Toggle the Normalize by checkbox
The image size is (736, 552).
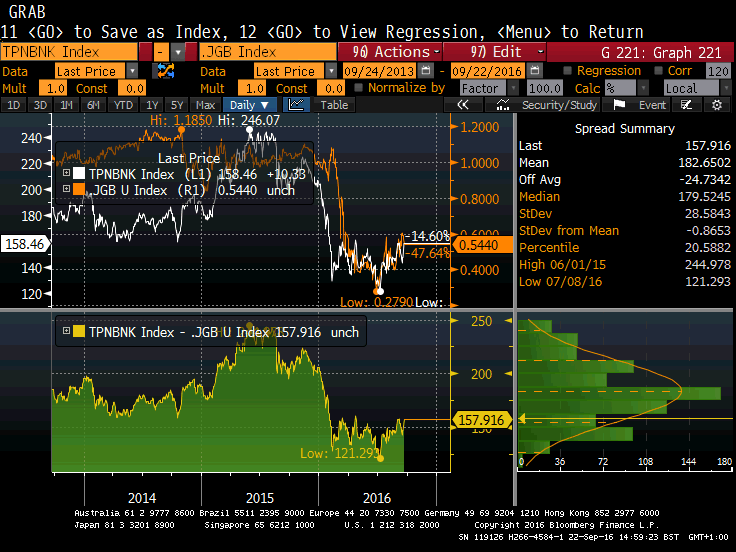click(359, 87)
